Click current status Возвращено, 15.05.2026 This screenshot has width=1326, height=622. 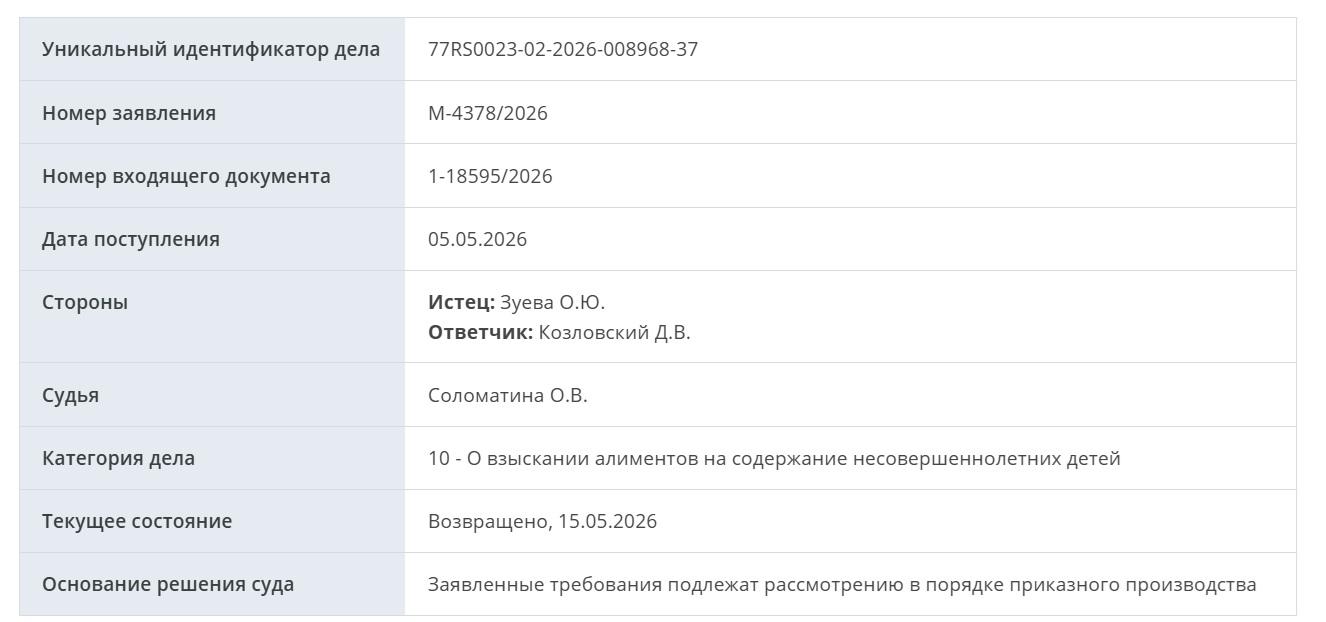click(x=542, y=521)
